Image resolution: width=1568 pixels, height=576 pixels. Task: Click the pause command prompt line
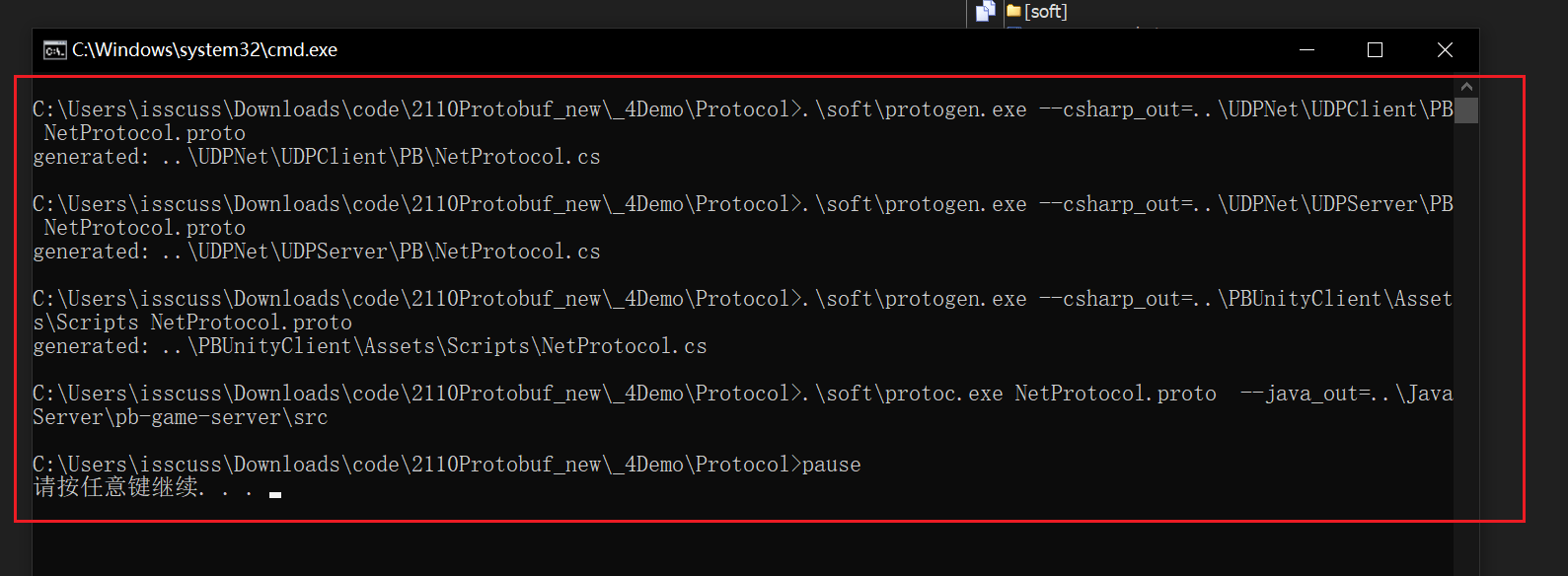click(x=446, y=465)
